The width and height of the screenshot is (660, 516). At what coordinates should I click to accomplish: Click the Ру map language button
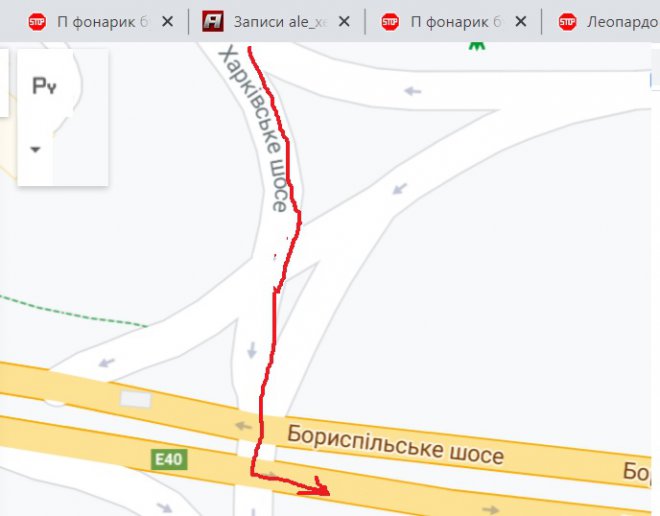(44, 86)
